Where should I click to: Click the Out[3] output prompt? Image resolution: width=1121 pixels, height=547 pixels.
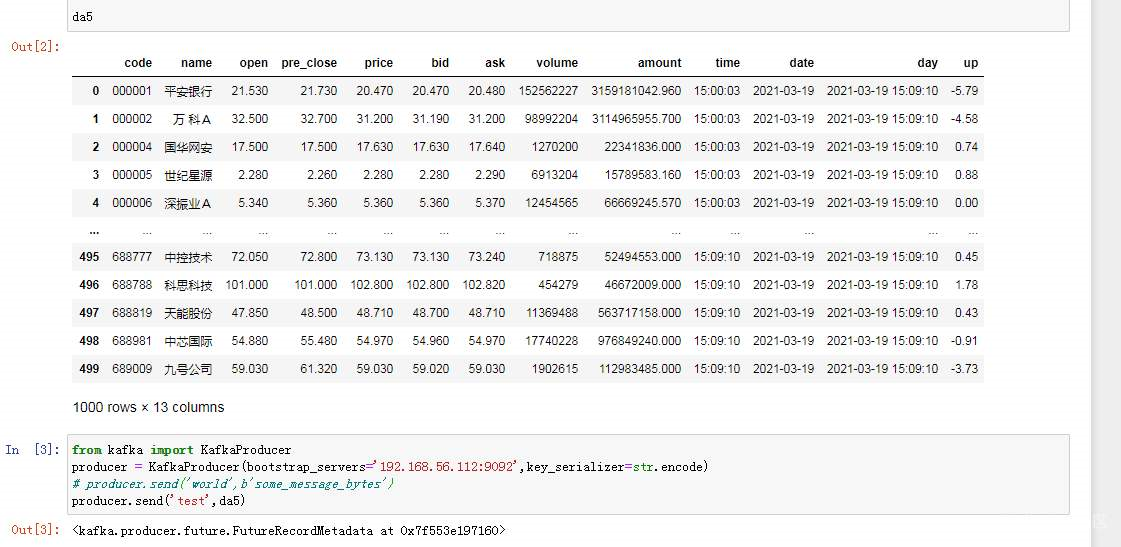35,530
